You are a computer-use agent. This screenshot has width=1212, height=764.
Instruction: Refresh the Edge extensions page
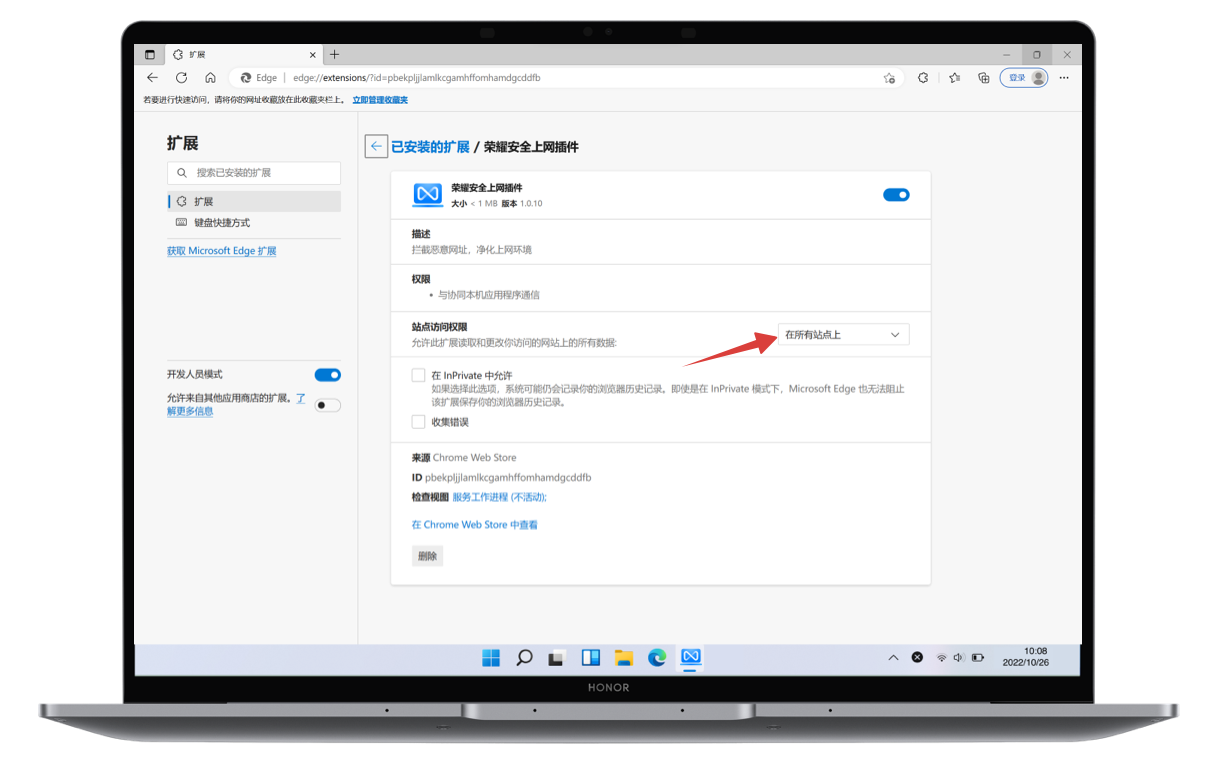(181, 78)
